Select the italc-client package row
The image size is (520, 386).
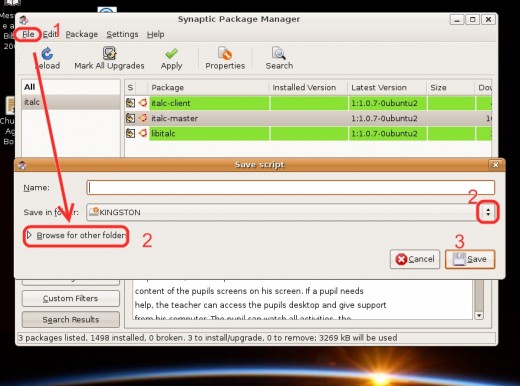pyautogui.click(x=308, y=103)
